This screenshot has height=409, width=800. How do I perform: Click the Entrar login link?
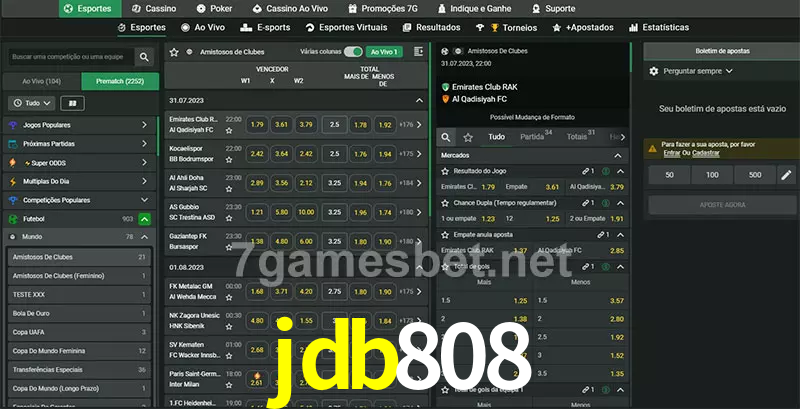coord(671,153)
